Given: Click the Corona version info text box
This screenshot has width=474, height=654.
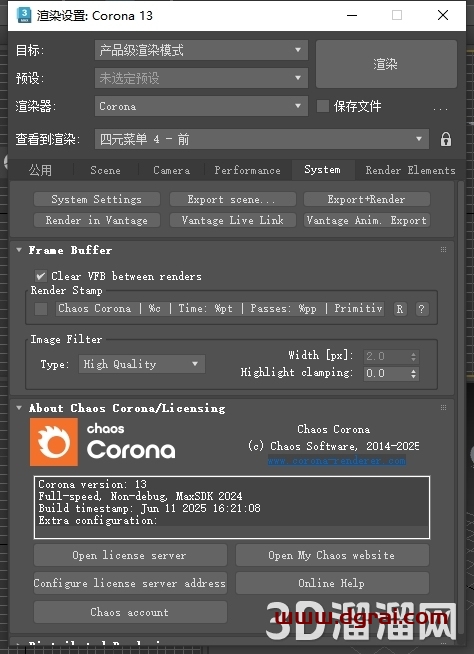Looking at the screenshot, I should tap(232, 507).
